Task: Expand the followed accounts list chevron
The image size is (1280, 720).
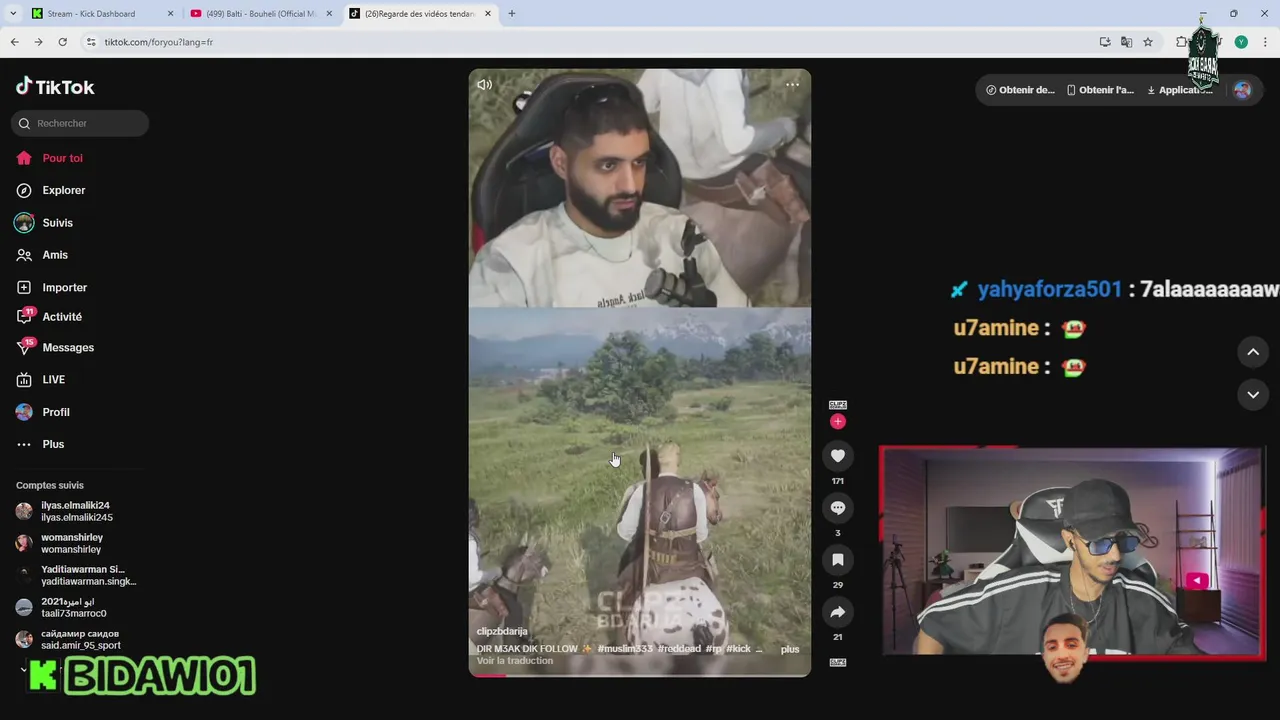Action: tap(23, 669)
